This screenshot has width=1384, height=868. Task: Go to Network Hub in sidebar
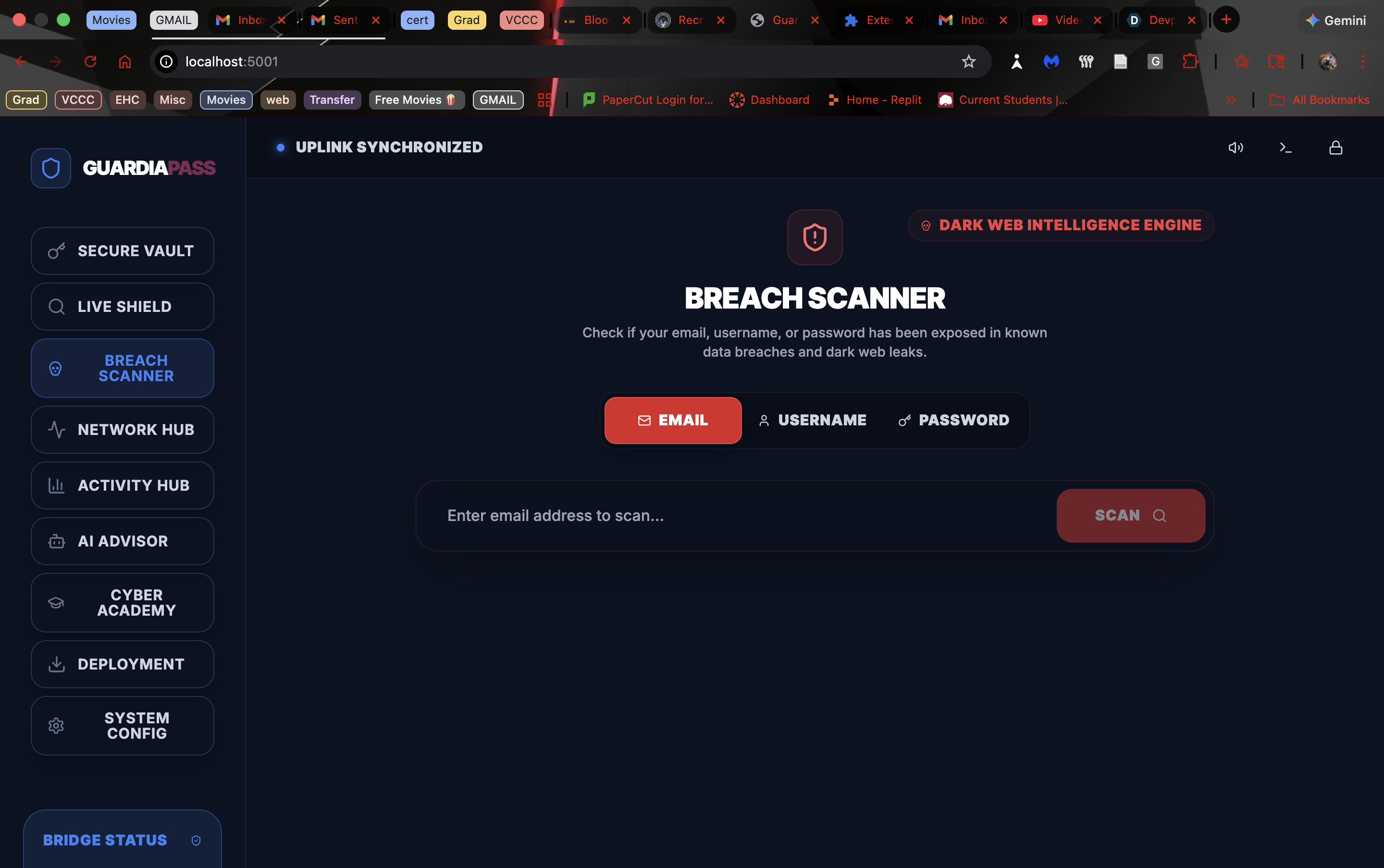click(122, 429)
